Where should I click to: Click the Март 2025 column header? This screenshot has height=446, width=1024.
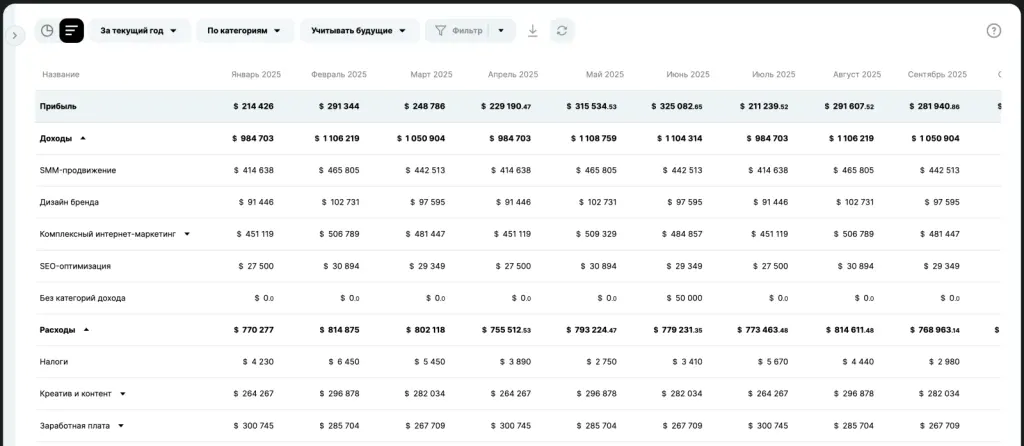[431, 74]
